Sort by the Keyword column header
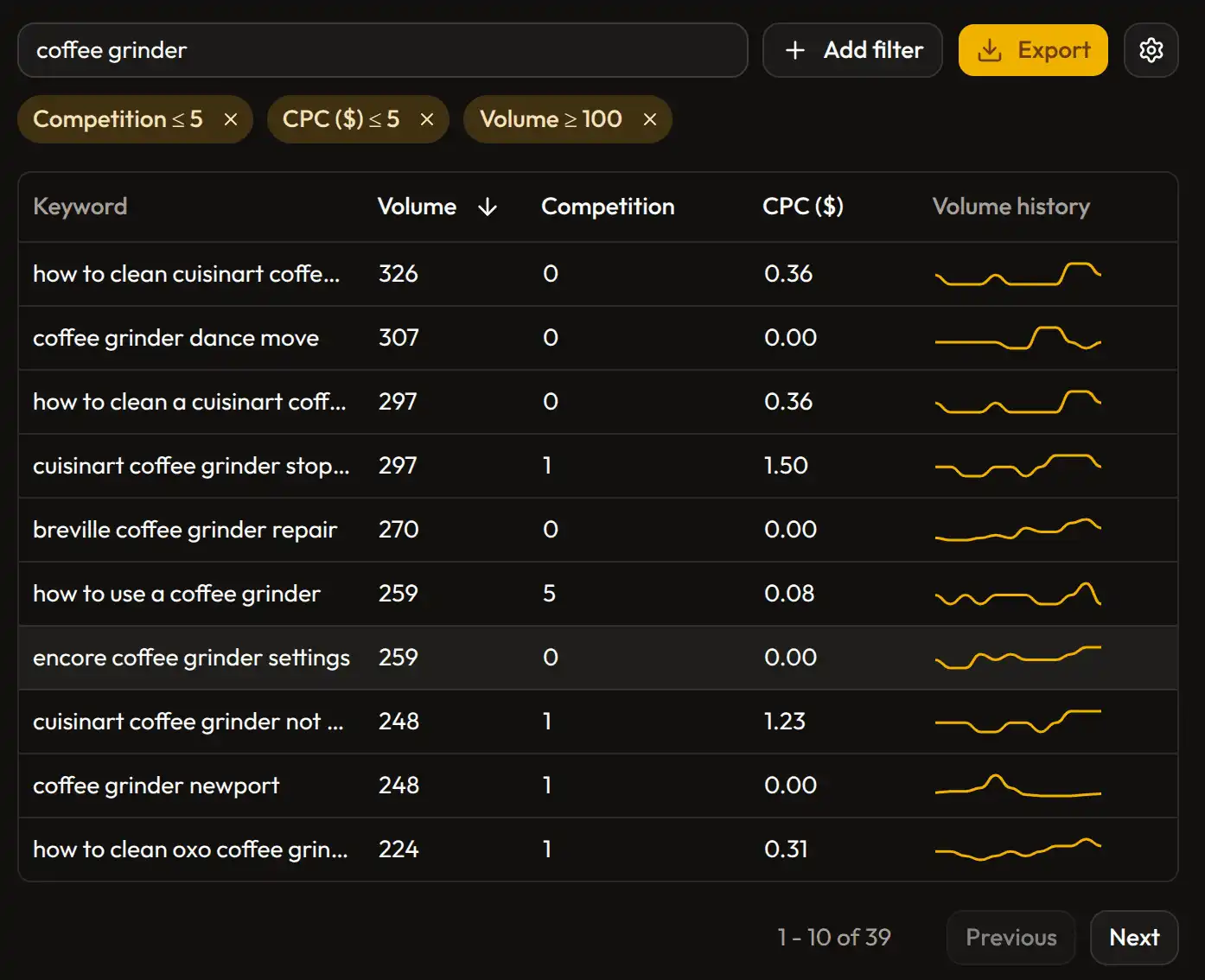This screenshot has height=980, width=1205. point(80,207)
